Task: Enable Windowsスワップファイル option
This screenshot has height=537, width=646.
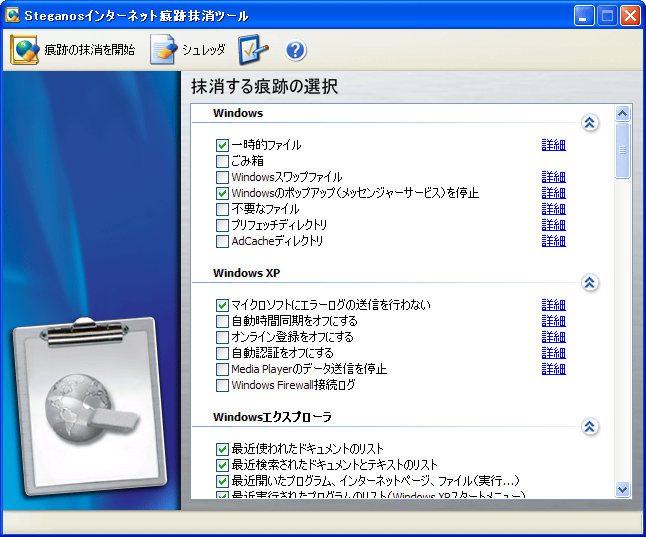Action: [x=222, y=177]
